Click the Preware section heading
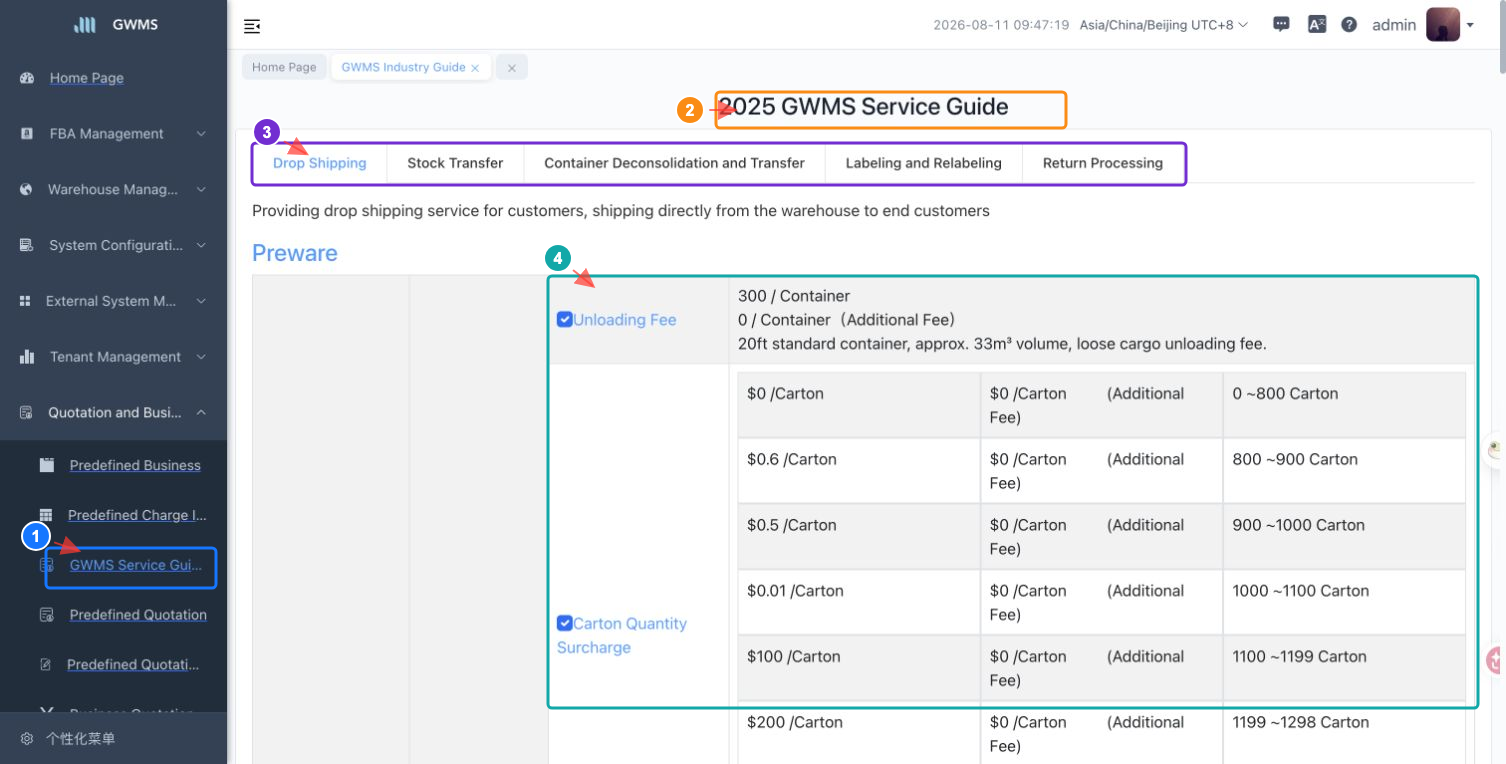1506x764 pixels. tap(295, 253)
